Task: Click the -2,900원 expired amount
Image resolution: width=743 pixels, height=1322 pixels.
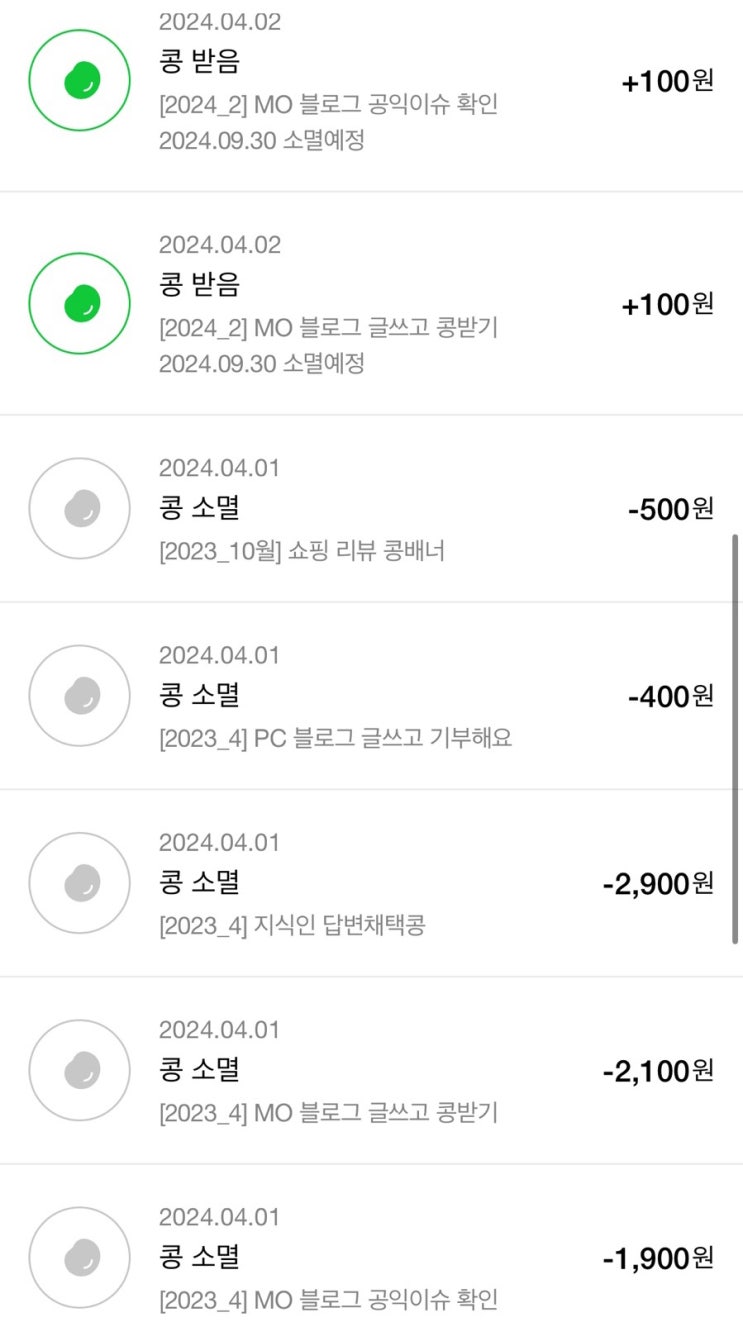Action: point(658,884)
